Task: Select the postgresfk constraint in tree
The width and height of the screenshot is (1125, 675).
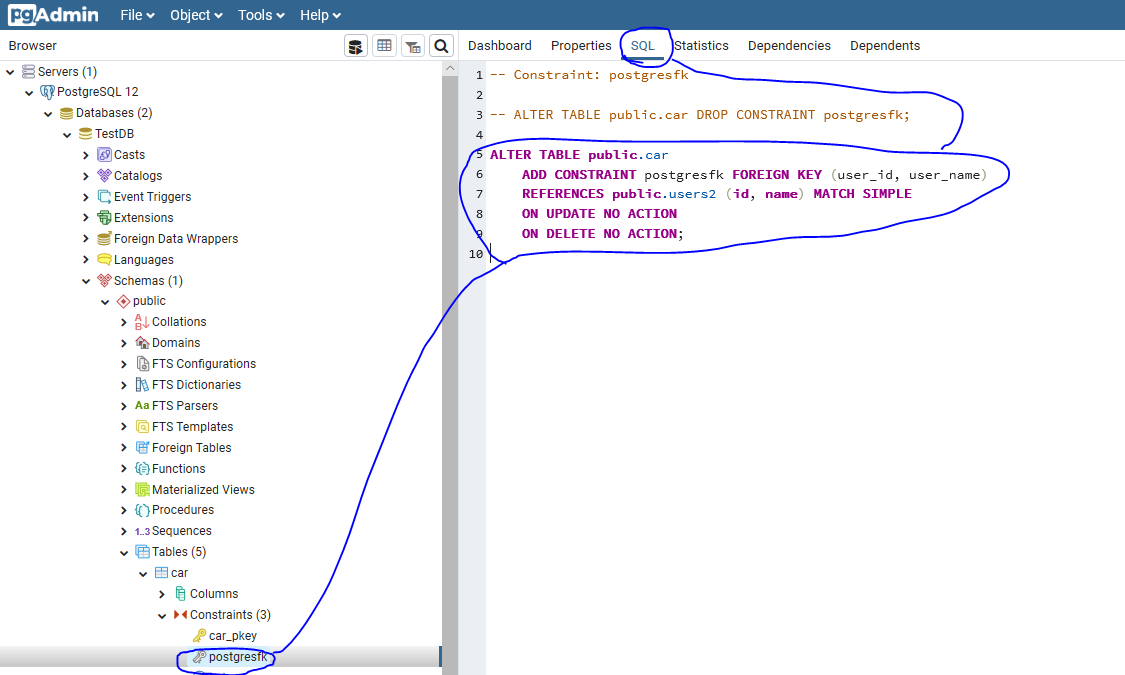Action: 237,656
